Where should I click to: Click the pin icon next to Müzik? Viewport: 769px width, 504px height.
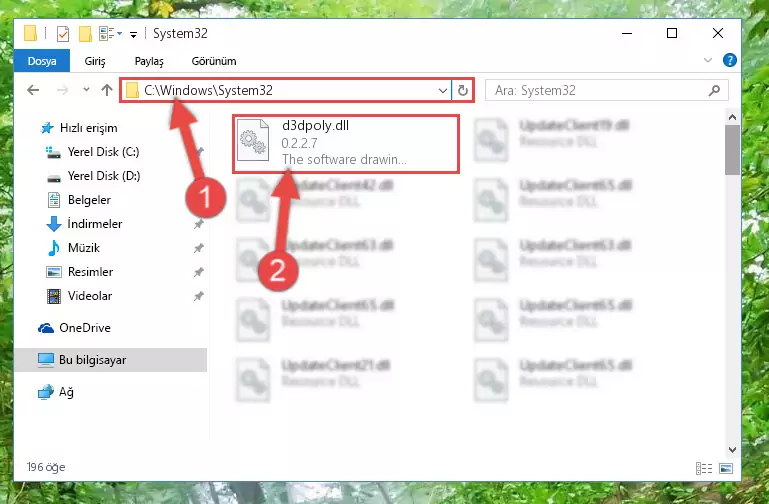point(198,248)
